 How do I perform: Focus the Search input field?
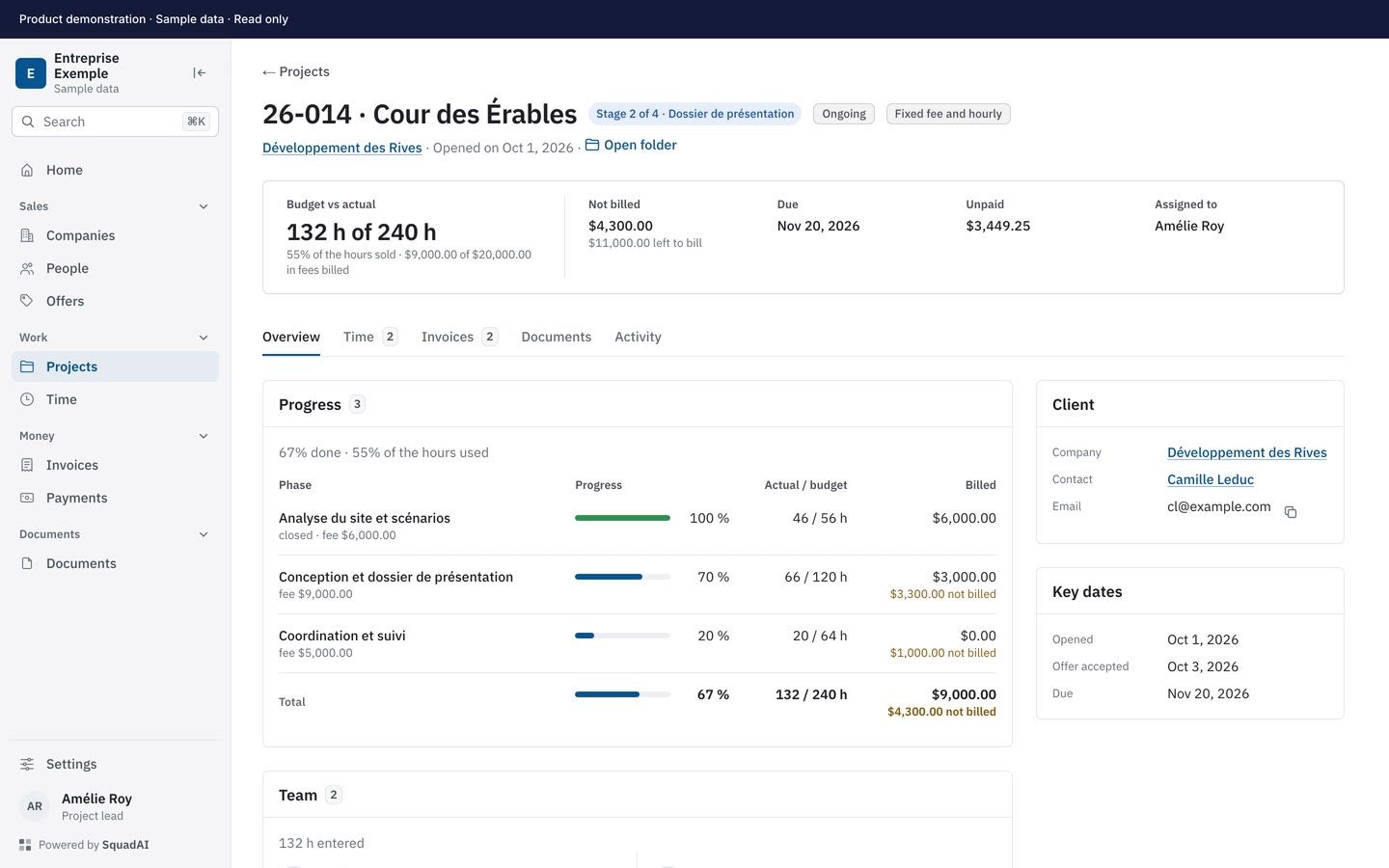click(115, 122)
